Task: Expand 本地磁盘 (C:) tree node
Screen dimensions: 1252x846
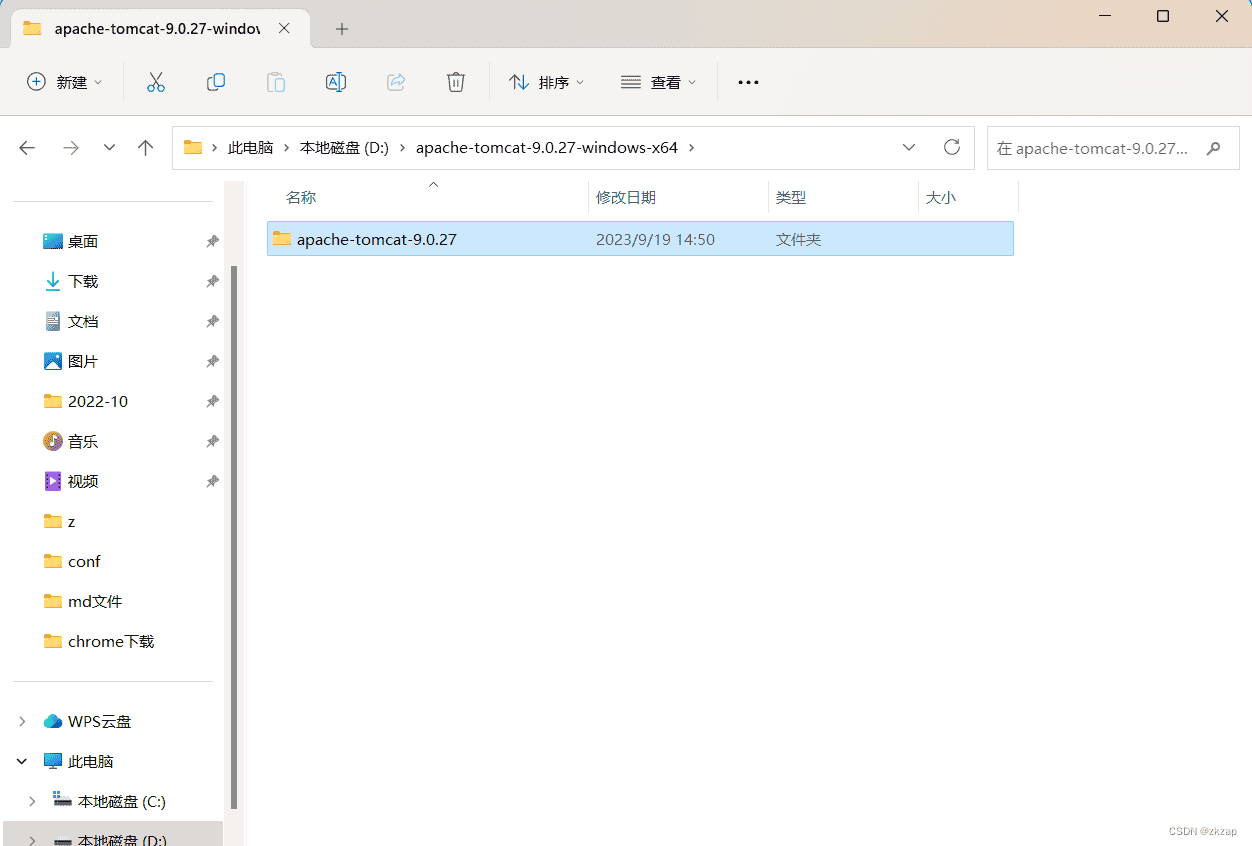Action: [x=32, y=801]
